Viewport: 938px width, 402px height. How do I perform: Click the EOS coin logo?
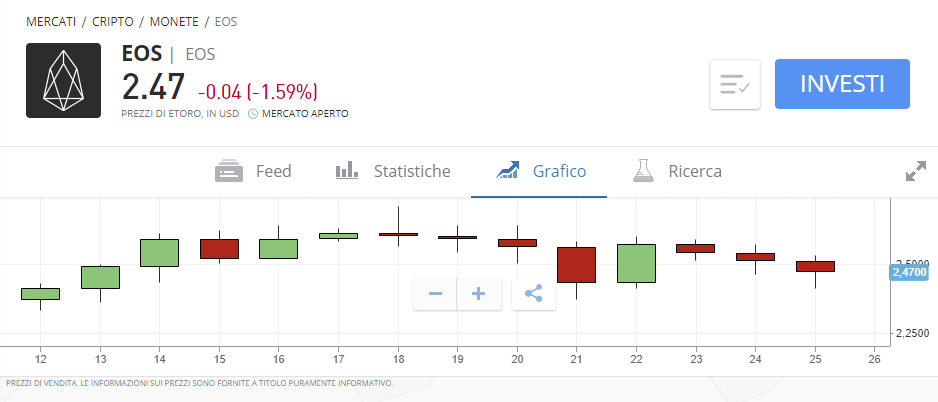tap(63, 80)
